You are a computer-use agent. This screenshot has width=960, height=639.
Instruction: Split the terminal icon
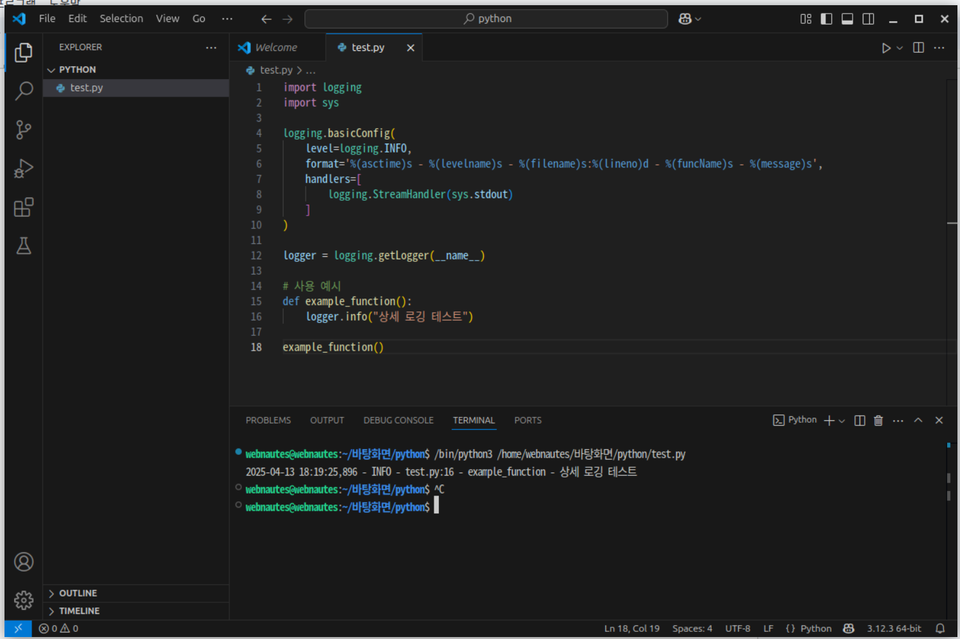860,420
